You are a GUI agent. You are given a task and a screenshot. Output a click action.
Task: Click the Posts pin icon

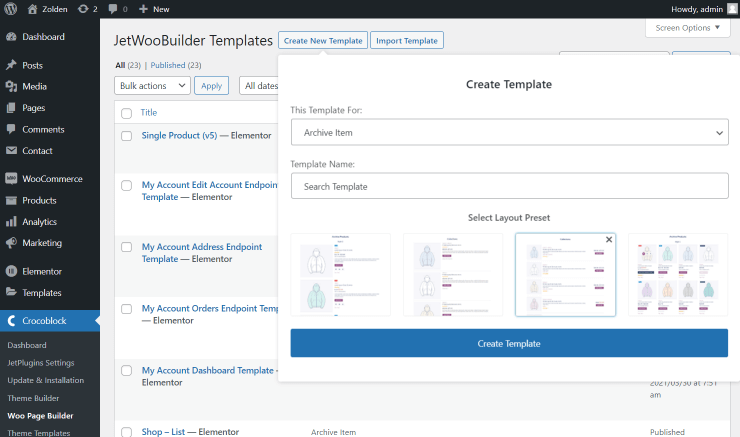pos(11,65)
